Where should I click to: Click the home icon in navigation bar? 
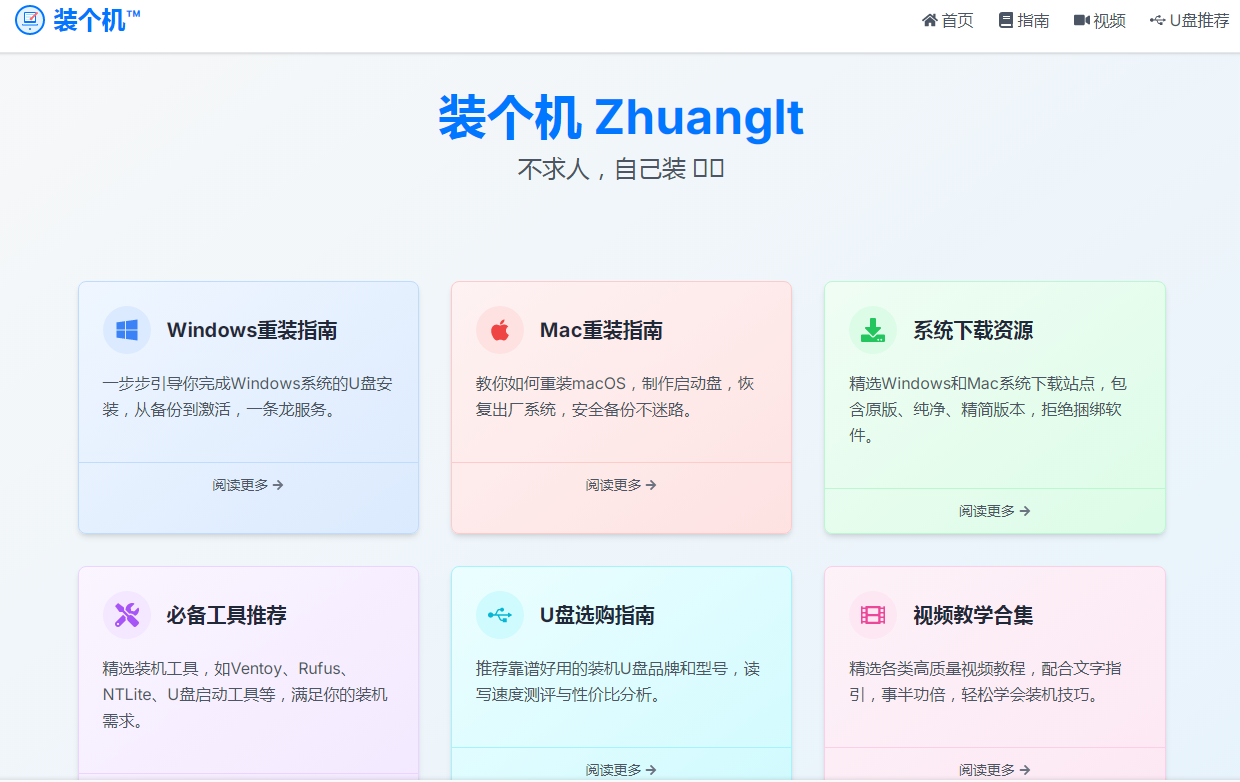tap(930, 21)
